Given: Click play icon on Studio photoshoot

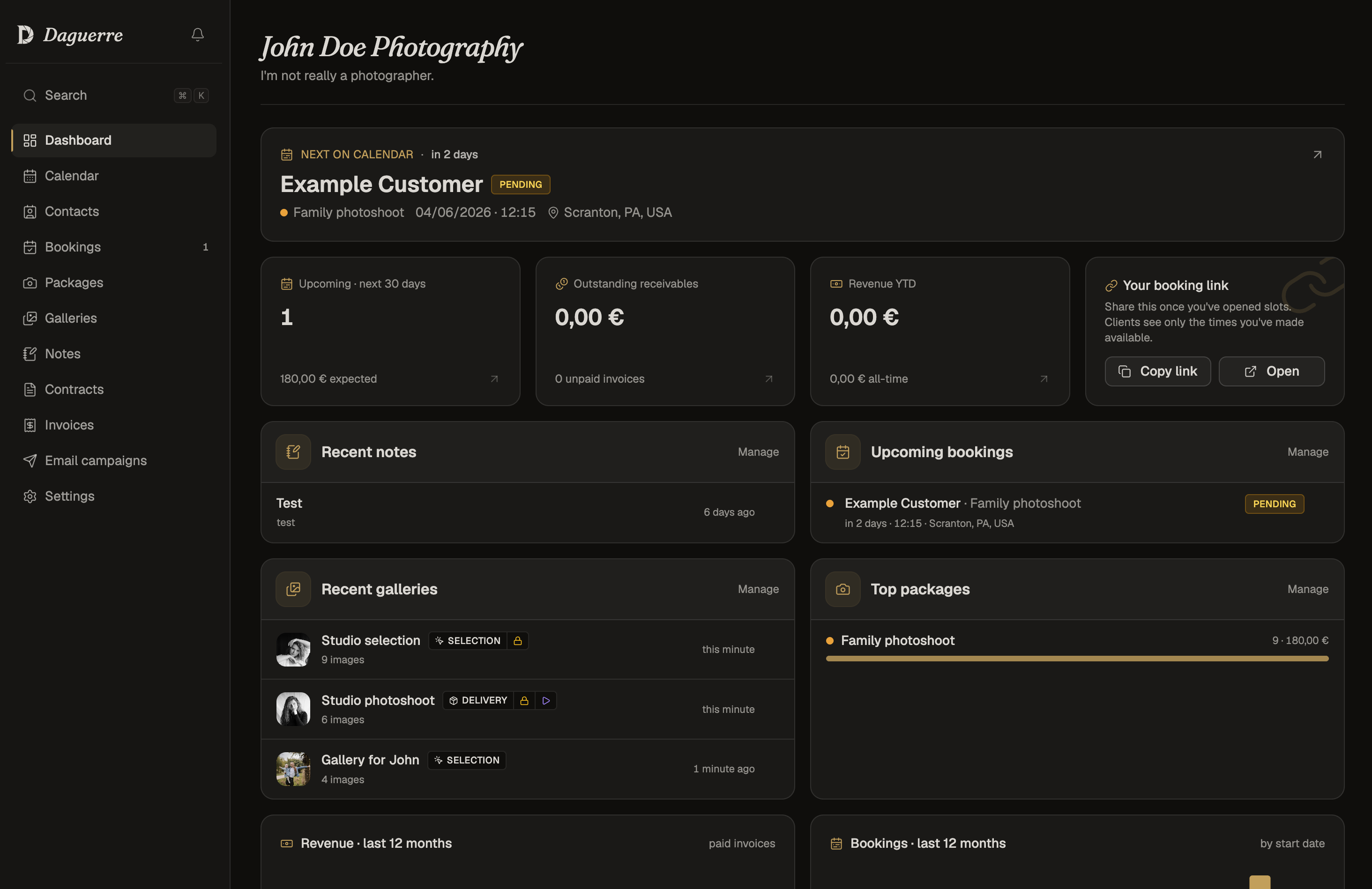Looking at the screenshot, I should click(546, 701).
